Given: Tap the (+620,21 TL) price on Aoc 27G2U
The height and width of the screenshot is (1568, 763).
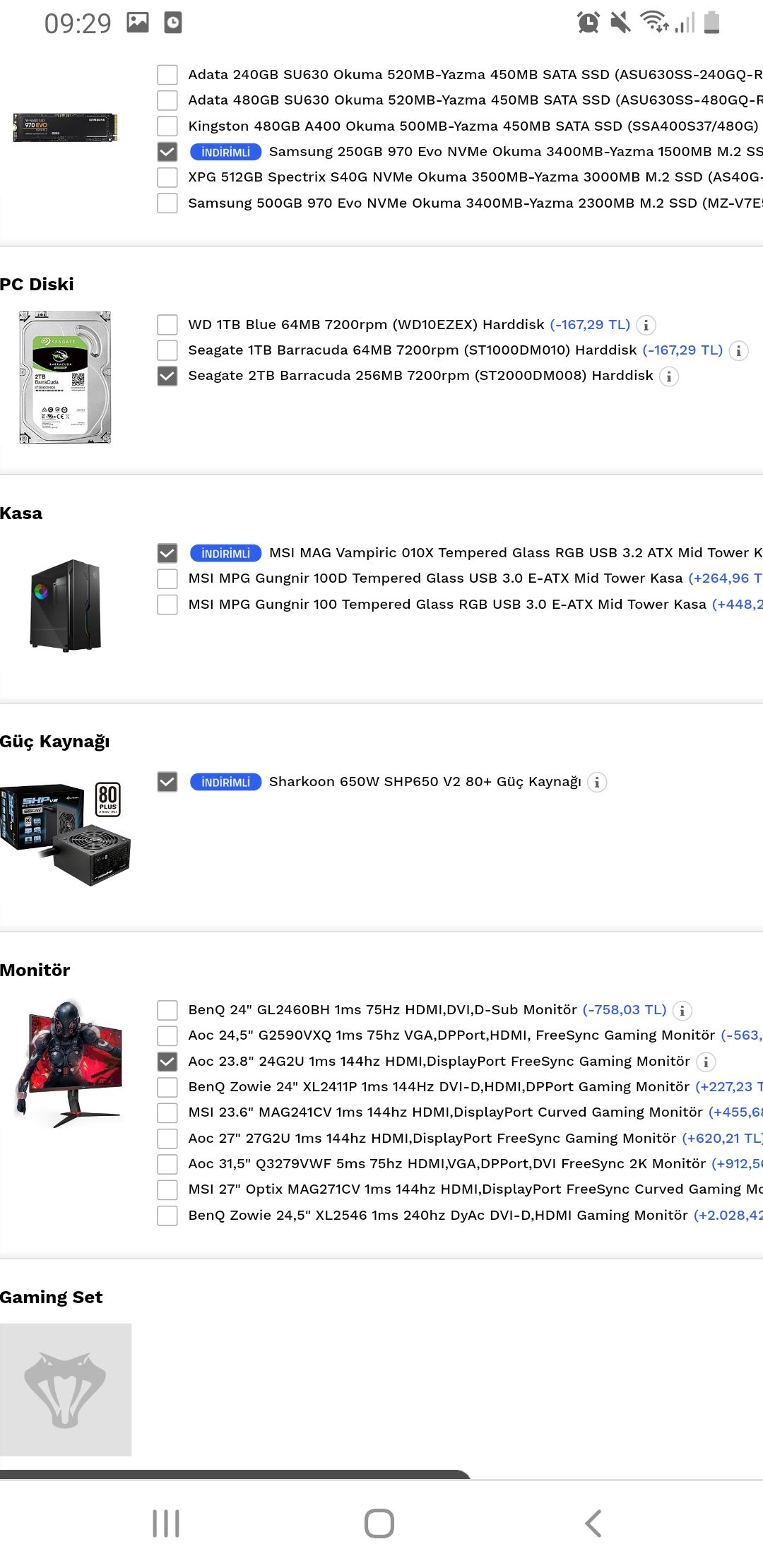Looking at the screenshot, I should click(x=722, y=1139).
